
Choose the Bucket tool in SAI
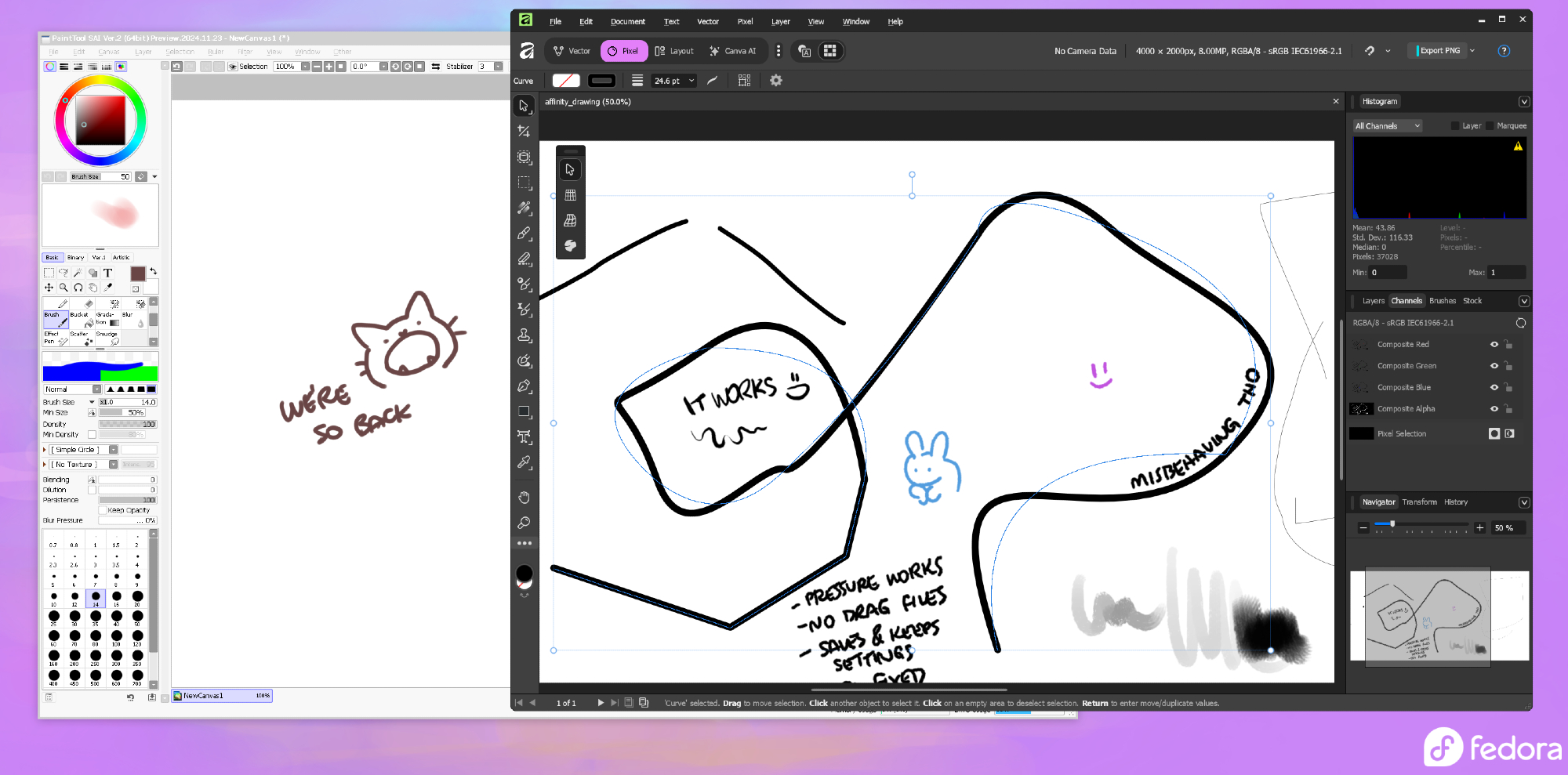[81, 318]
